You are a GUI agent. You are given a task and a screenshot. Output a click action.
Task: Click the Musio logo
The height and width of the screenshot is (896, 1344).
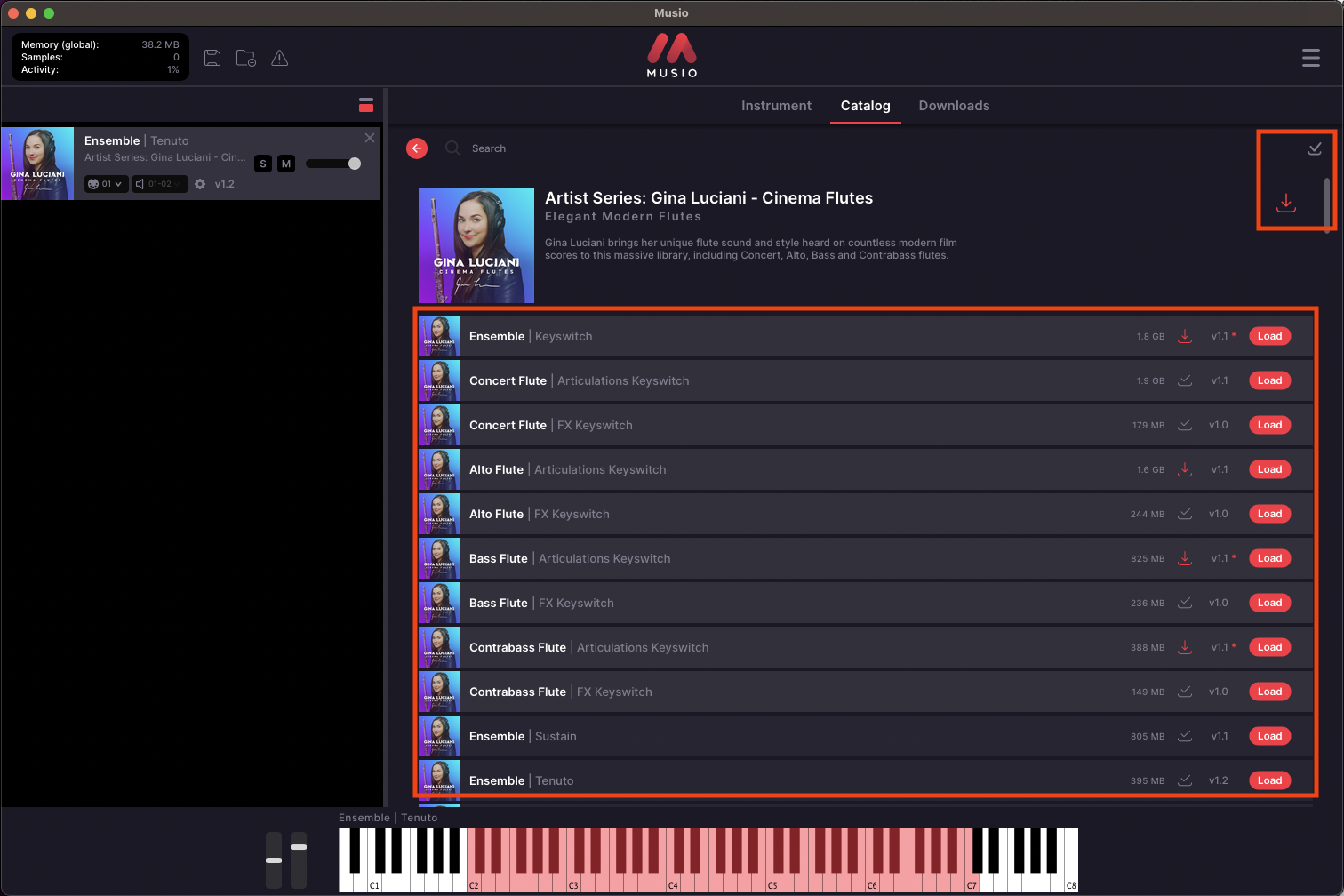click(x=672, y=55)
